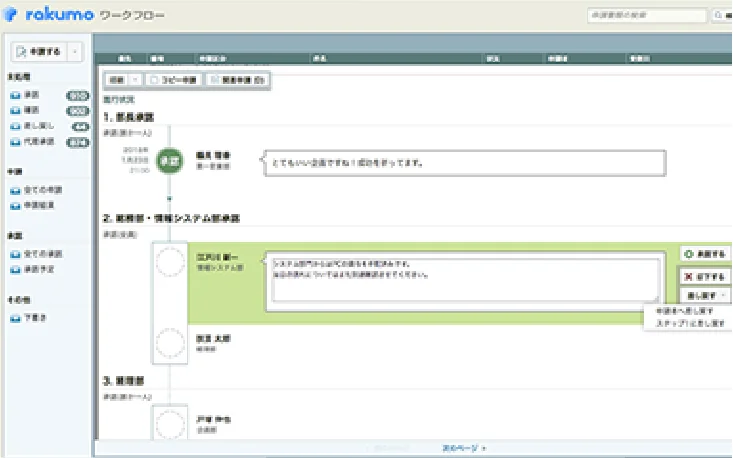Click the rakumo logo icon
This screenshot has width=733, height=458.
pyautogui.click(x=10, y=14)
